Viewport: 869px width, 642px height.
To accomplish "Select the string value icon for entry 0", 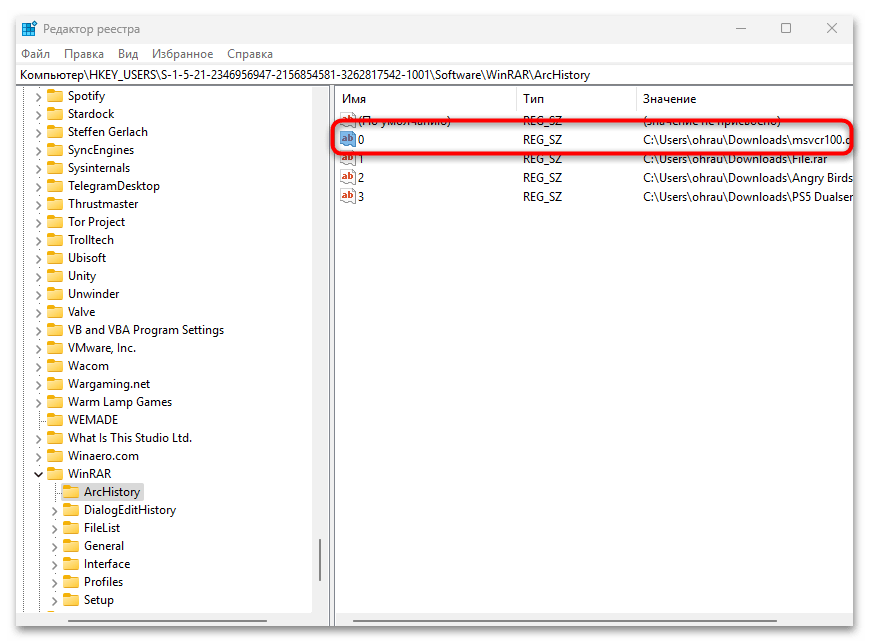I will [347, 139].
